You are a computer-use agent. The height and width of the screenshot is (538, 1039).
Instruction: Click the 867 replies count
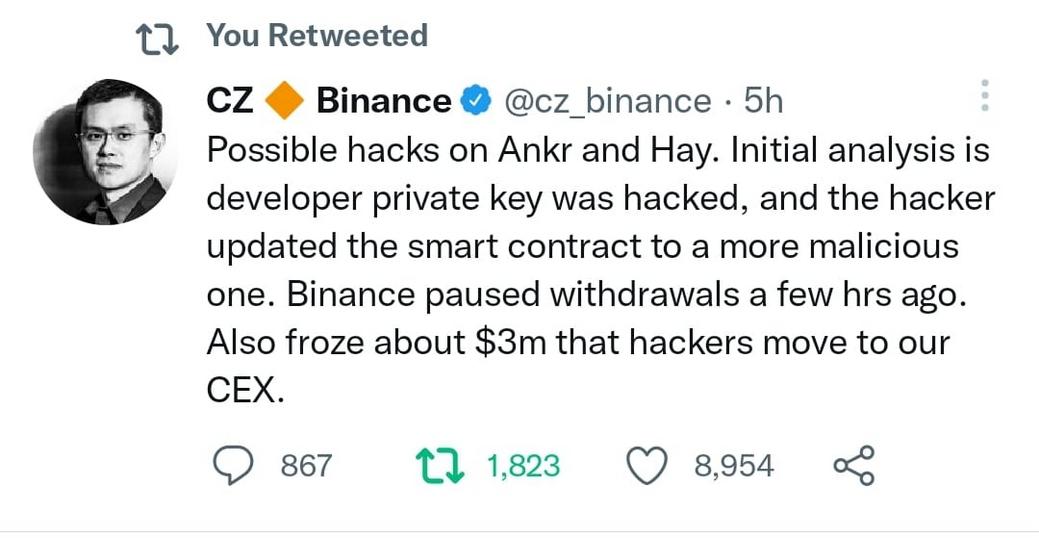[x=306, y=466]
